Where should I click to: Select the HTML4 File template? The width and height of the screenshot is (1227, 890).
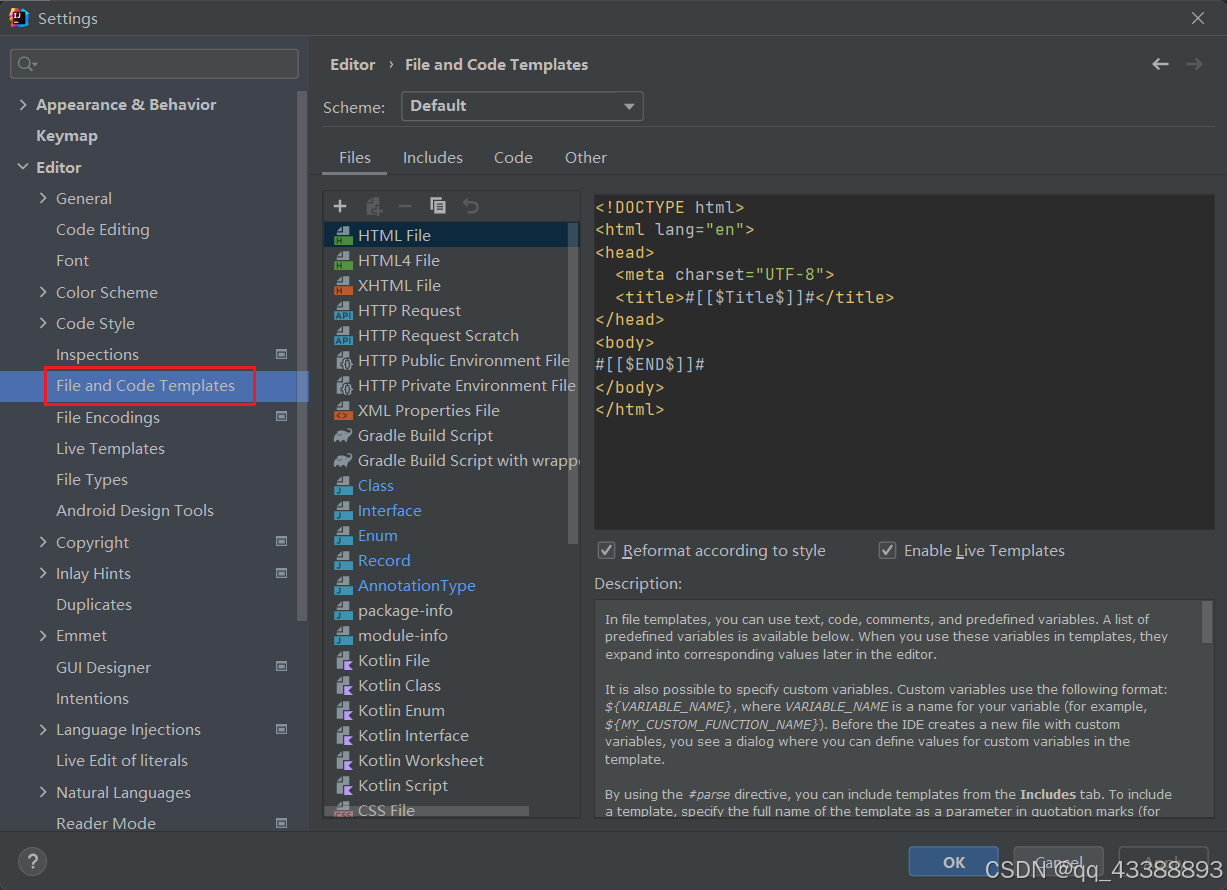[x=399, y=260]
